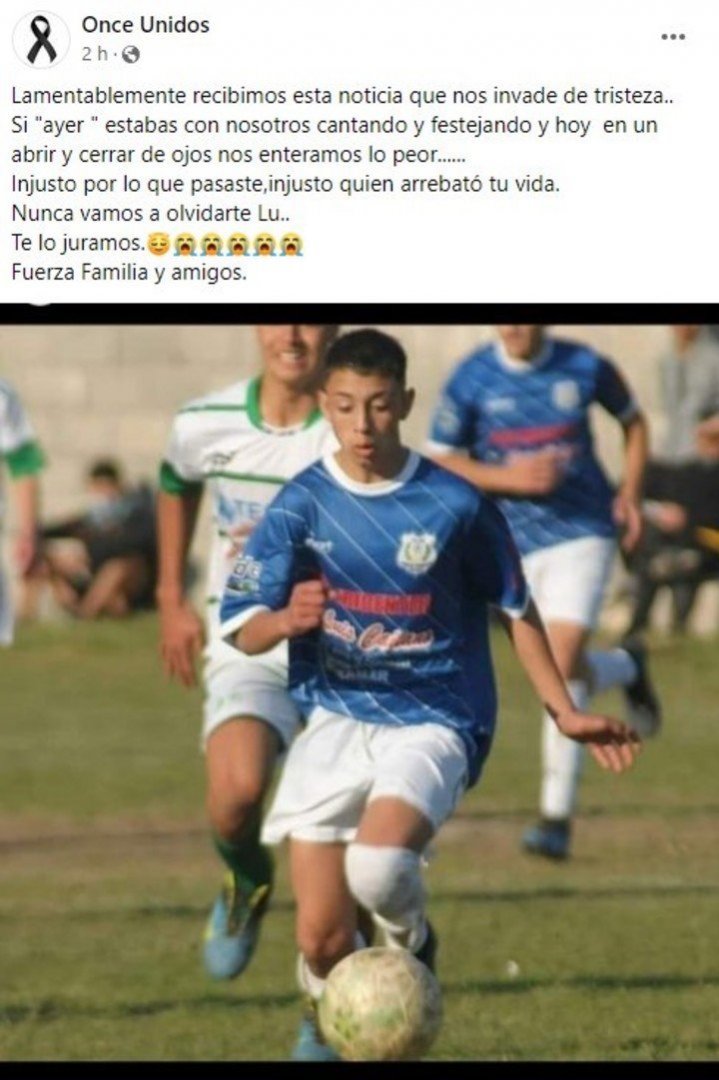Open the Once Unidos page name
The height and width of the screenshot is (1080, 719).
coord(145,25)
